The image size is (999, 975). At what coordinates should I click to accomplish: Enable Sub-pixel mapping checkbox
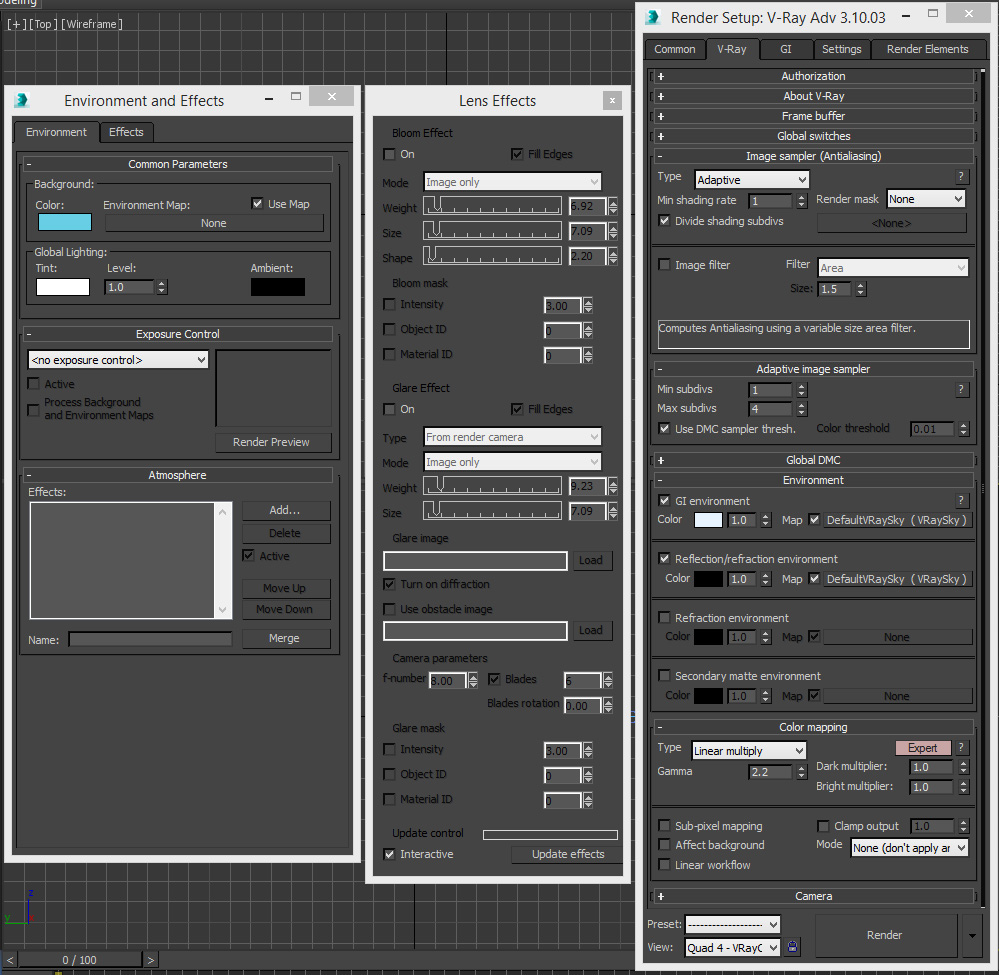tap(665, 826)
